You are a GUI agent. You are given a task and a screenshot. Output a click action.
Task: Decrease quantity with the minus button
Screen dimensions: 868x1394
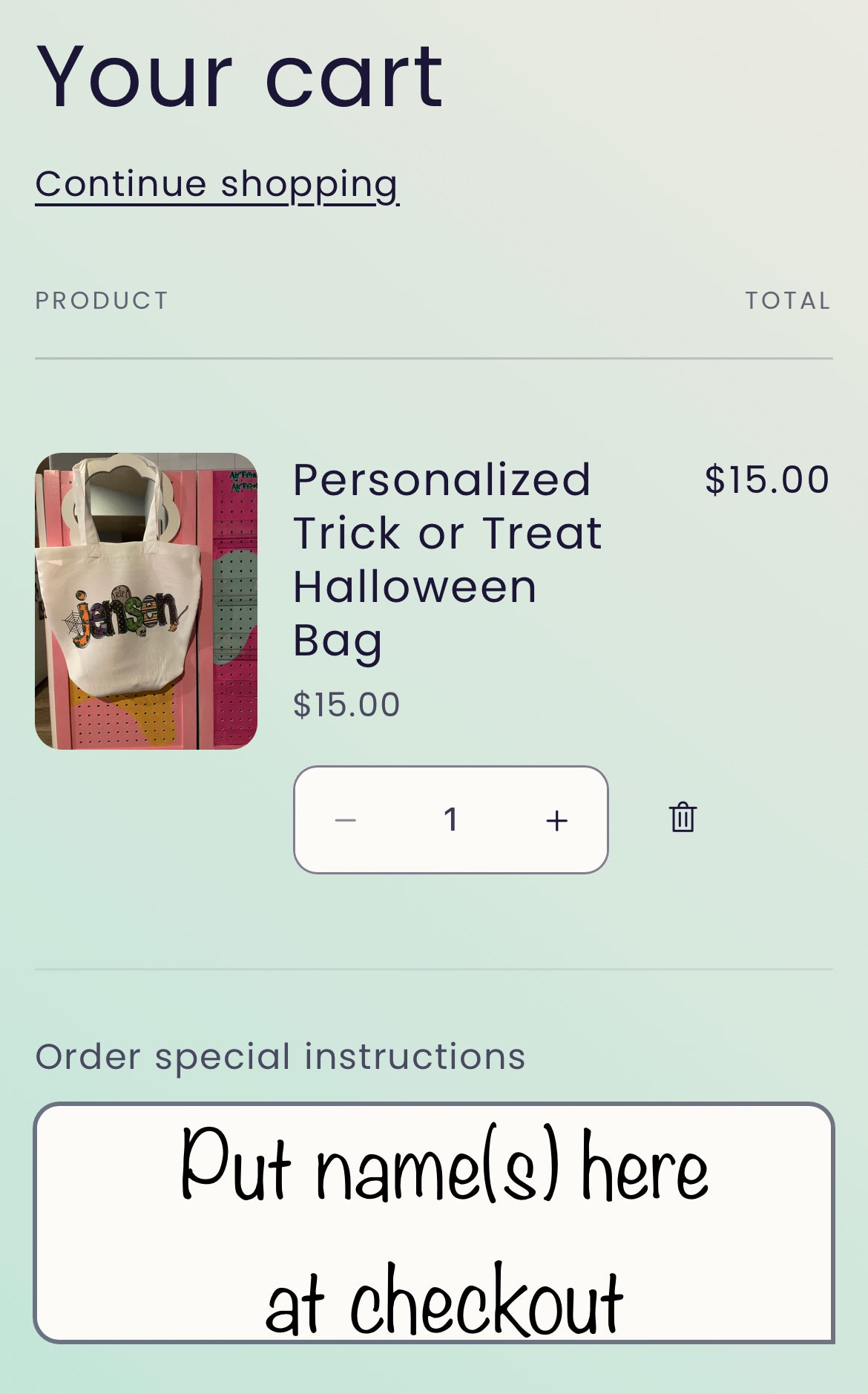pos(346,820)
